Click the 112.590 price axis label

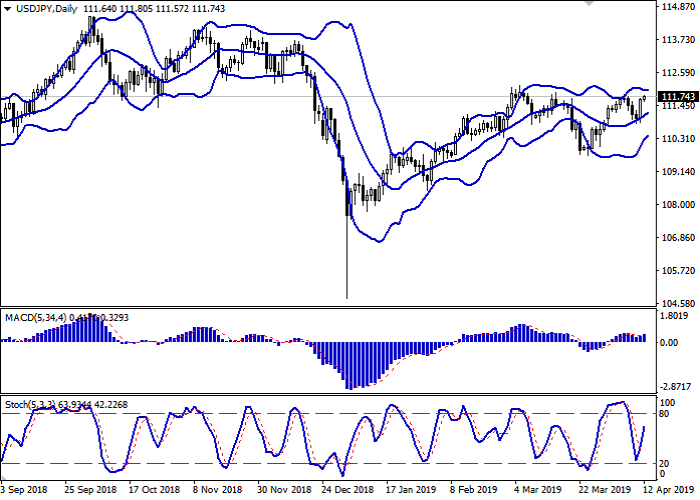pos(677,73)
